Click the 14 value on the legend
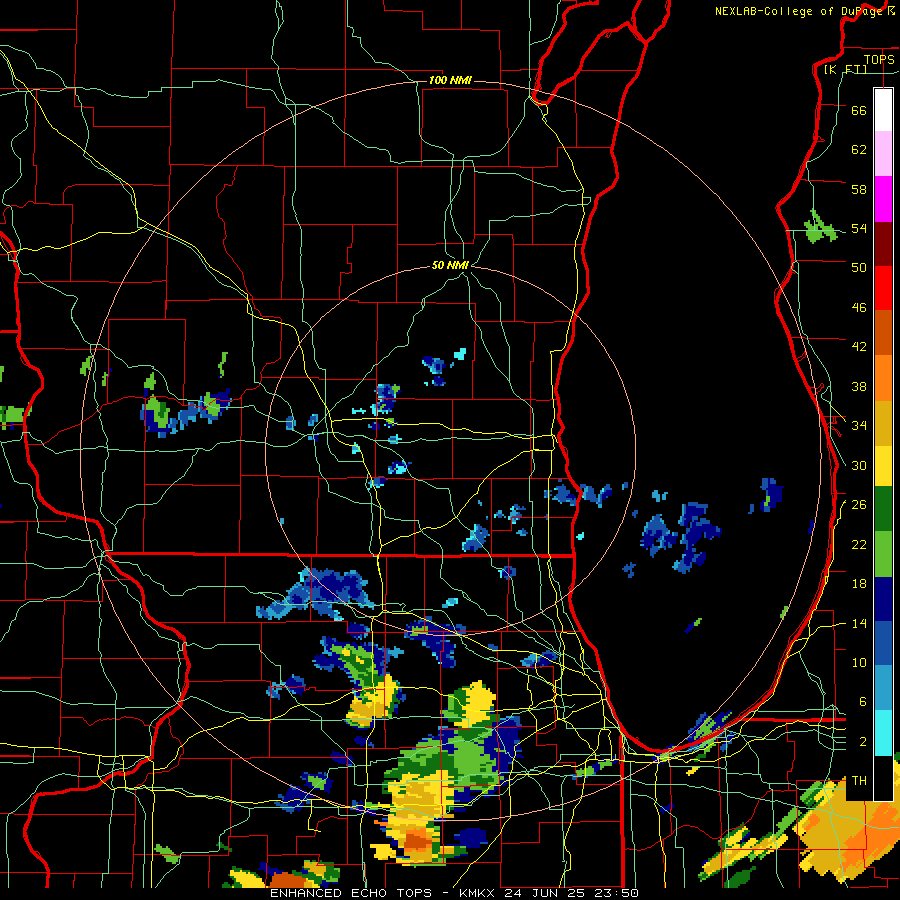The height and width of the screenshot is (900, 900). click(859, 623)
